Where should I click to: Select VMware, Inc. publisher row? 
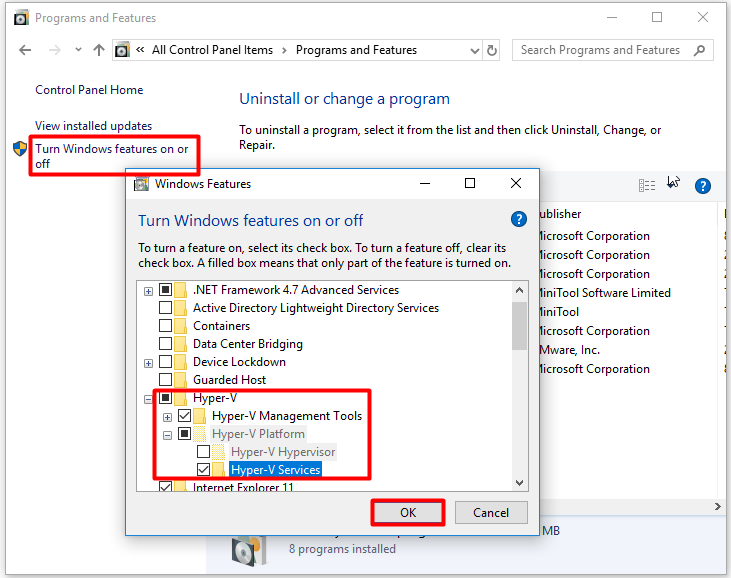click(569, 350)
